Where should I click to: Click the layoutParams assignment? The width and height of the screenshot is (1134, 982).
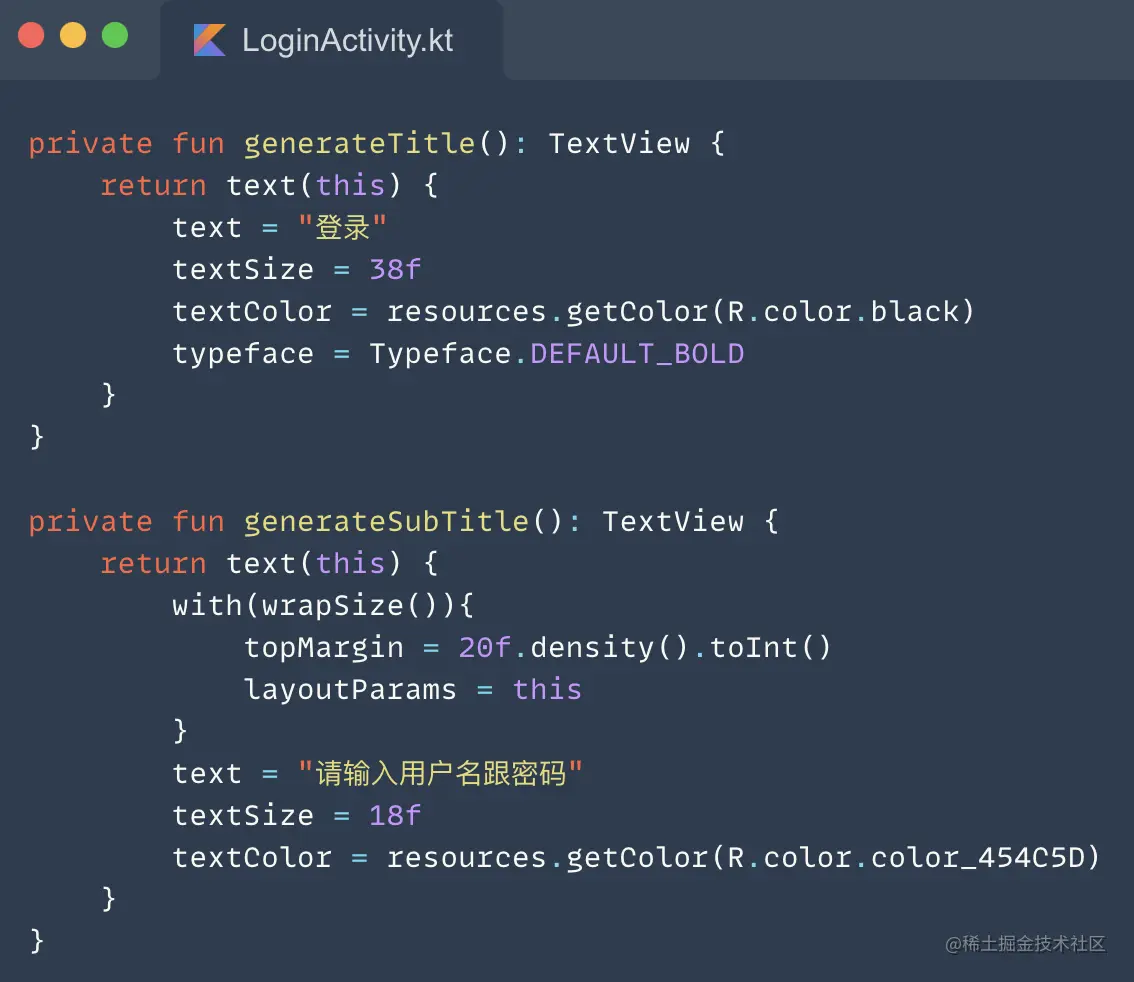[x=350, y=690]
